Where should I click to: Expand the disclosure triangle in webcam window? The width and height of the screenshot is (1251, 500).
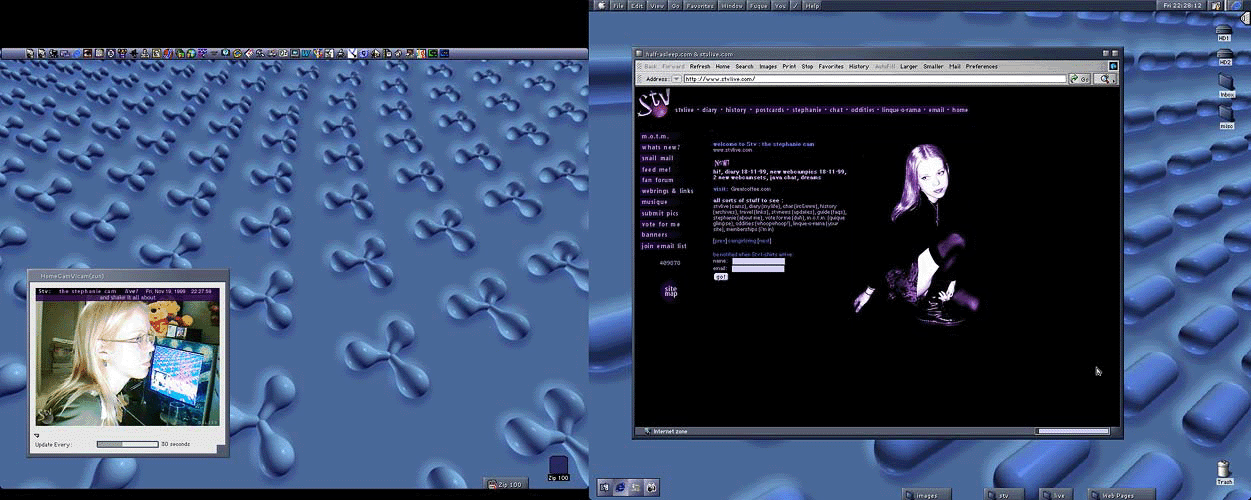[x=37, y=434]
